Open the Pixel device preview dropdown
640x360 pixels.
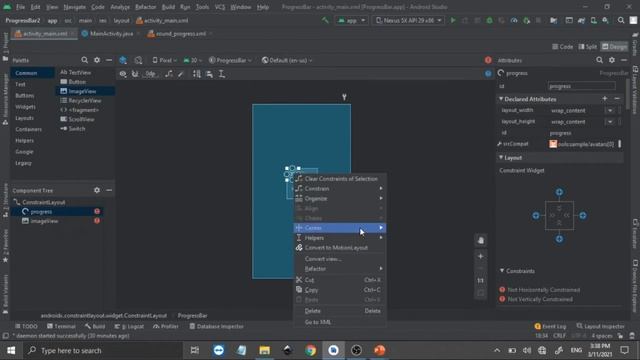click(x=164, y=60)
